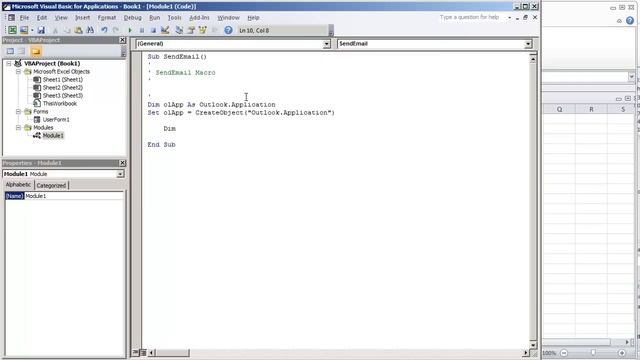This screenshot has height=360, width=640.
Task: Open Project Explorer toolbar icon
Action: click(x=179, y=30)
